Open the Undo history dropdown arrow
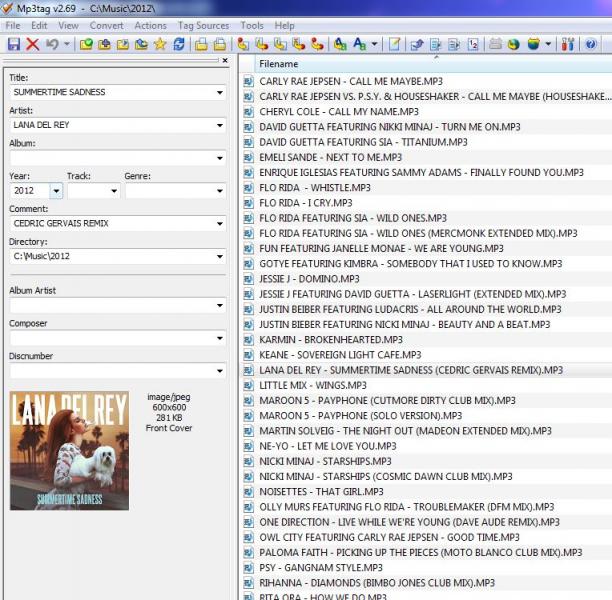The height and width of the screenshot is (600, 612). pyautogui.click(x=67, y=44)
